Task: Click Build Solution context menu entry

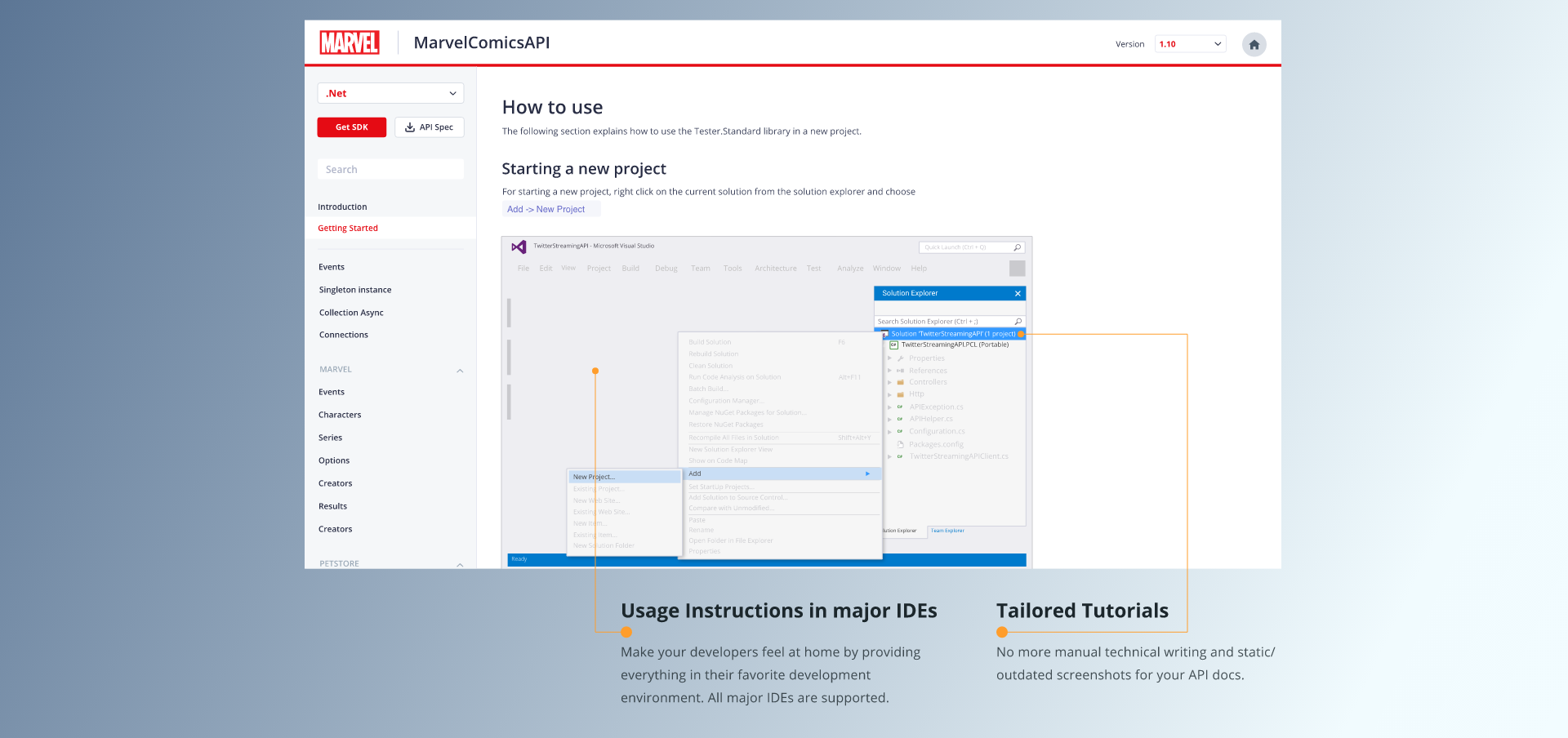Action: (710, 343)
